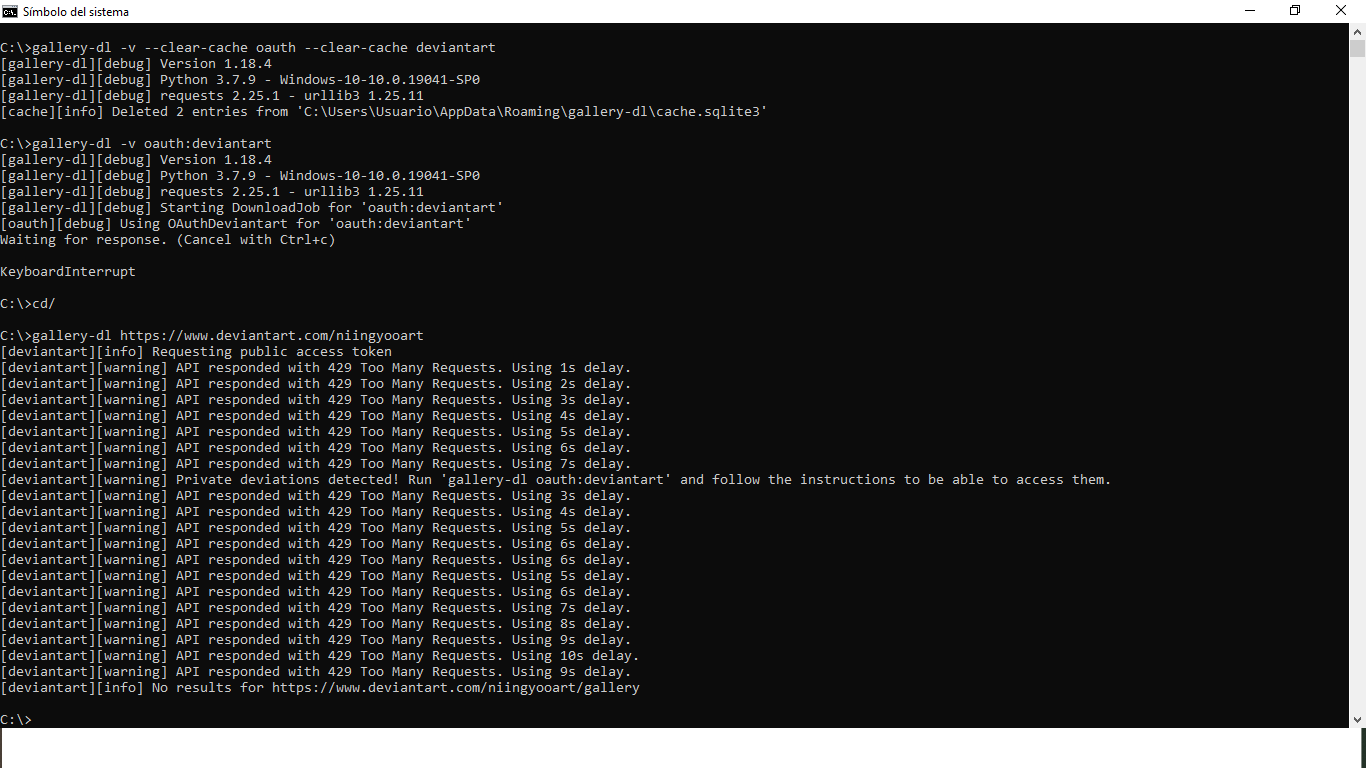Screen dimensions: 1366x768
Task: Minimize the command prompt window
Action: 1248,10
